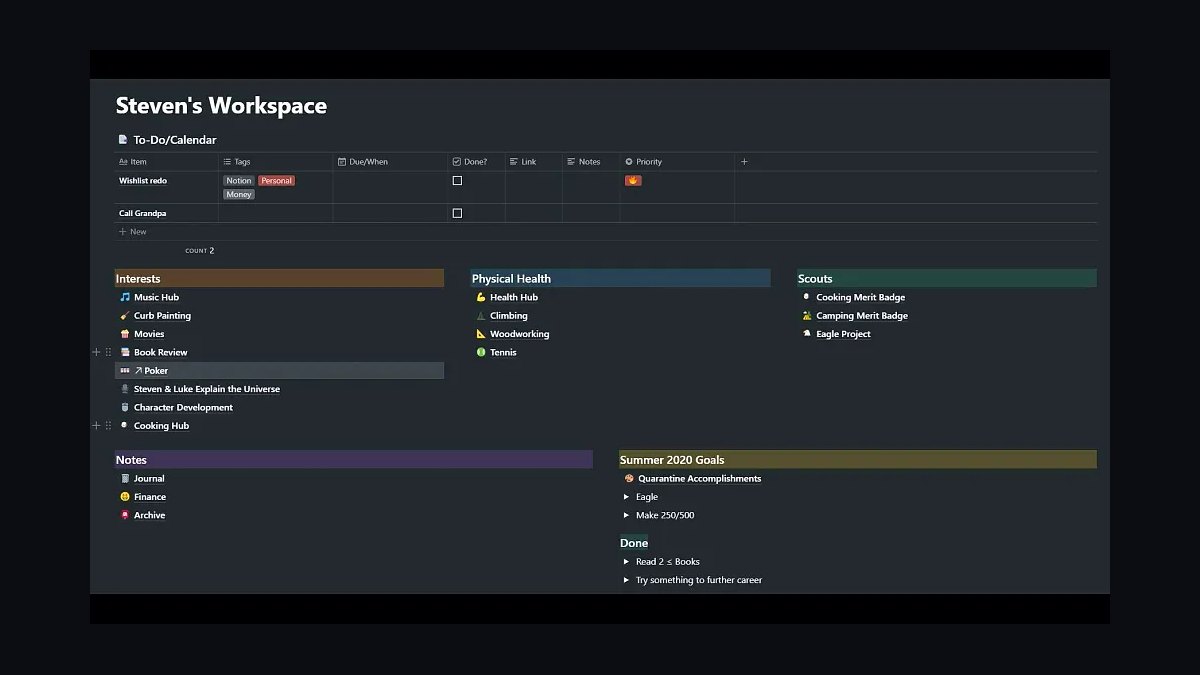Screen dimensions: 1200x675
Task: Open the Link column header menu
Action: coord(534,161)
